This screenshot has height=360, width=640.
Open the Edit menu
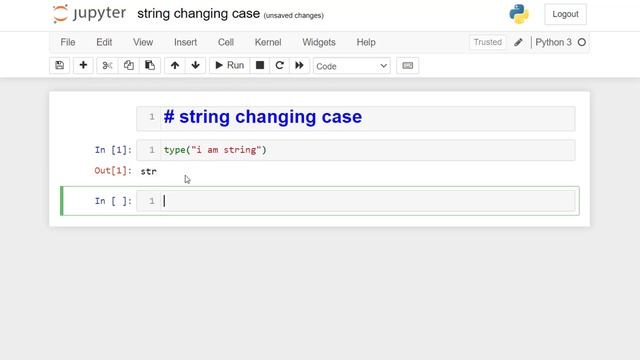104,42
